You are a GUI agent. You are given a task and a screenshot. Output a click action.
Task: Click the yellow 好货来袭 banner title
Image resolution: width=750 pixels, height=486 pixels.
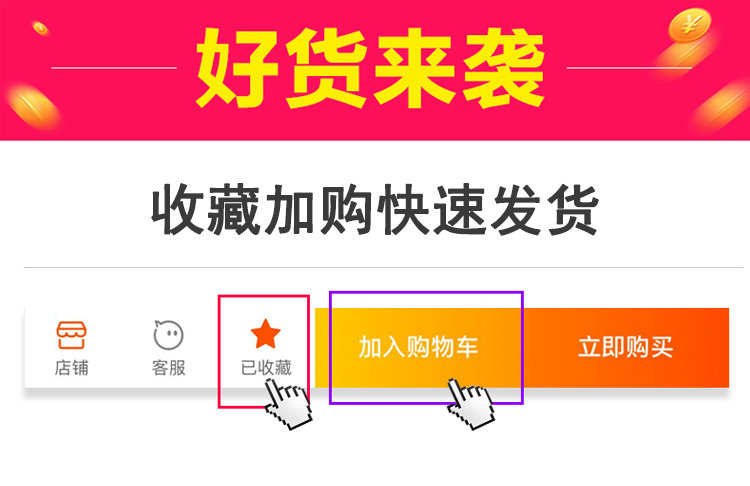pyautogui.click(x=371, y=68)
